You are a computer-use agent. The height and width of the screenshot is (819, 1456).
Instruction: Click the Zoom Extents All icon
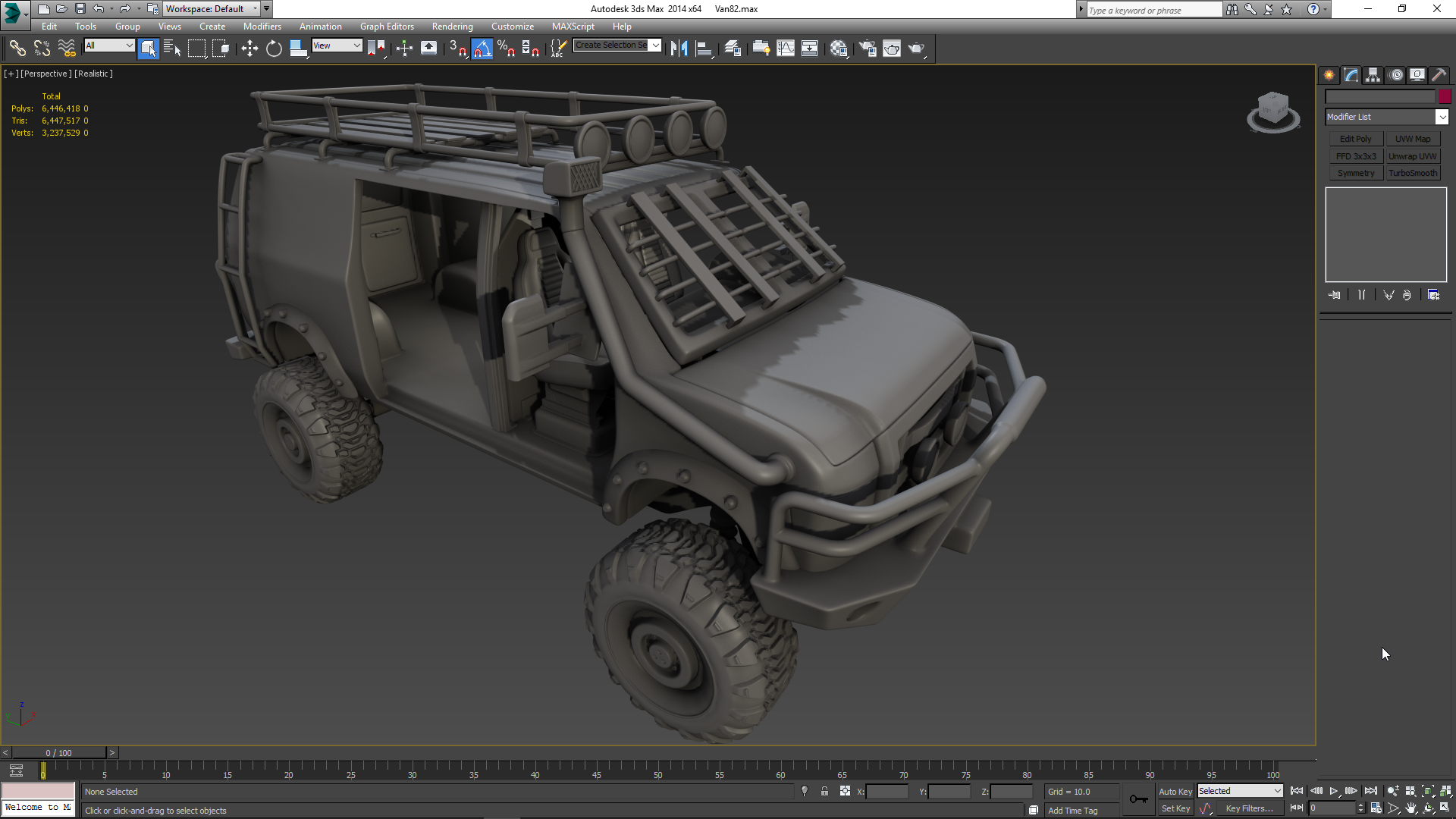pyautogui.click(x=1445, y=791)
